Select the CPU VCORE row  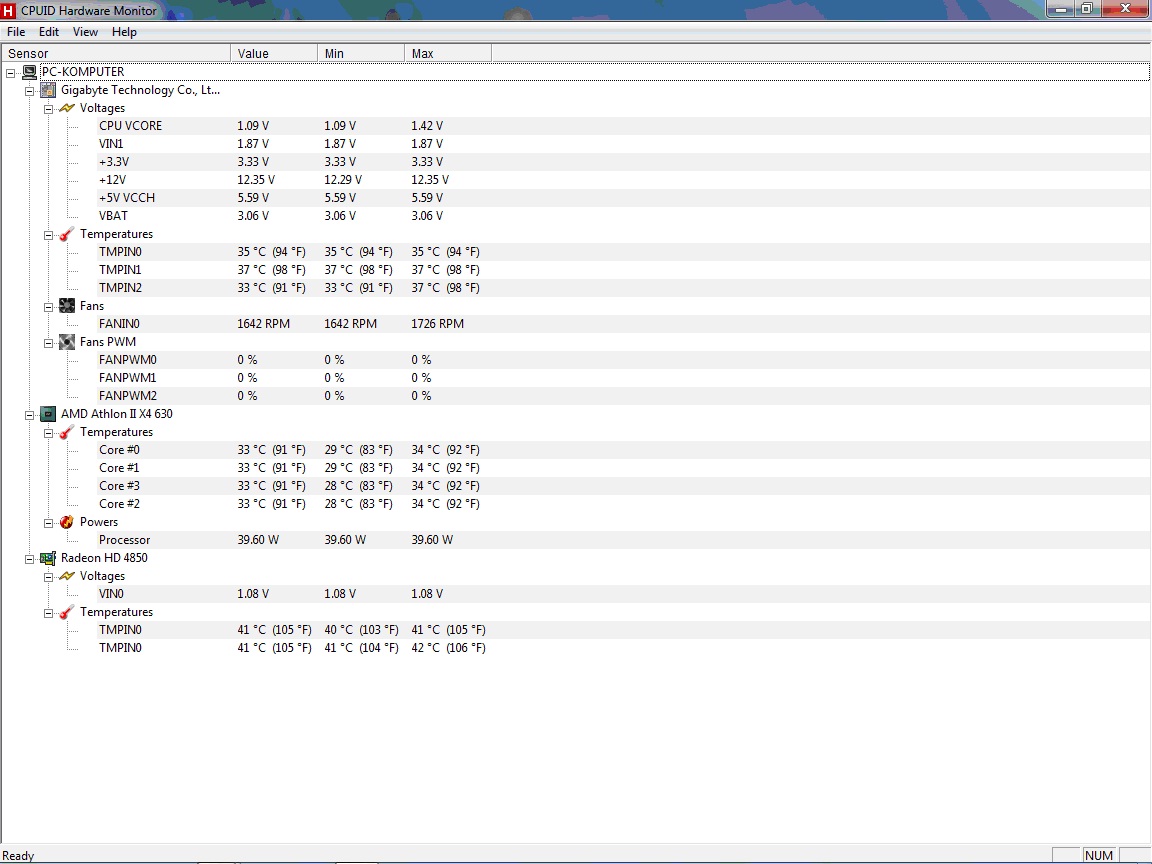(x=130, y=126)
